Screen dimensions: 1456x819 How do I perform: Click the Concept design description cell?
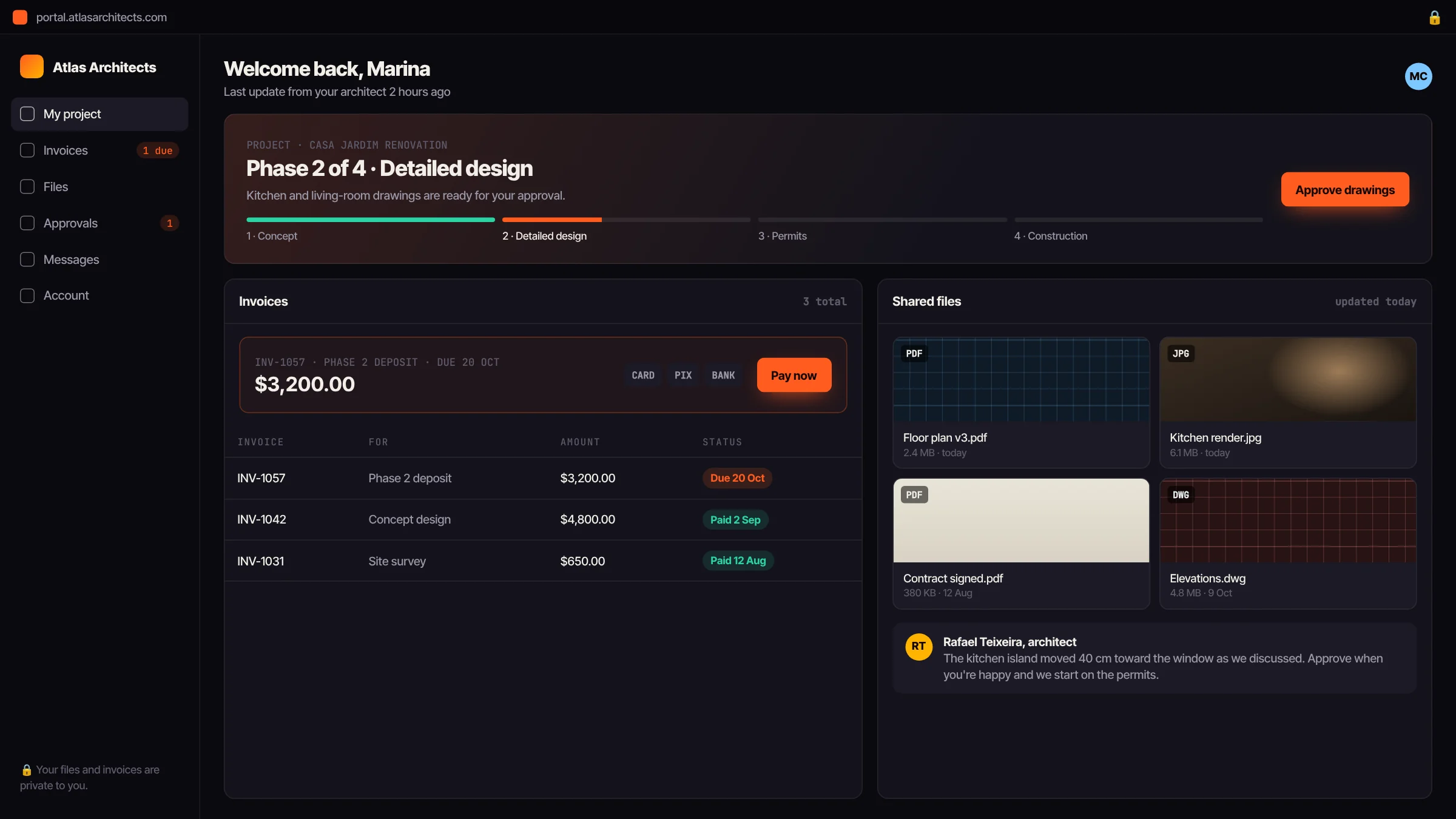[x=409, y=519]
